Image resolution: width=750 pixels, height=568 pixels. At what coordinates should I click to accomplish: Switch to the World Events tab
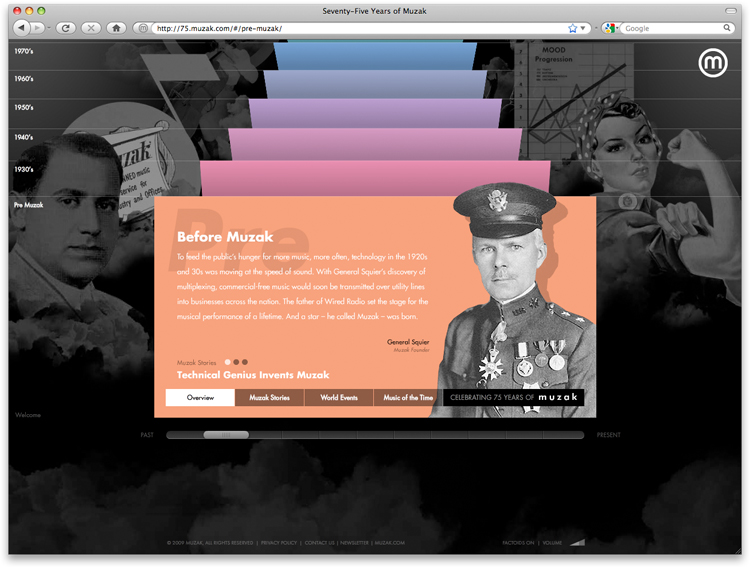(x=339, y=398)
